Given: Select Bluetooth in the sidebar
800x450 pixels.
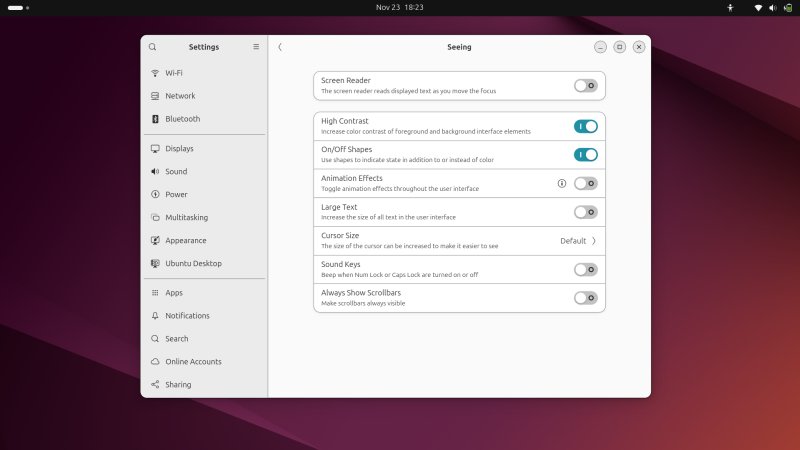Looking at the screenshot, I should point(205,119).
